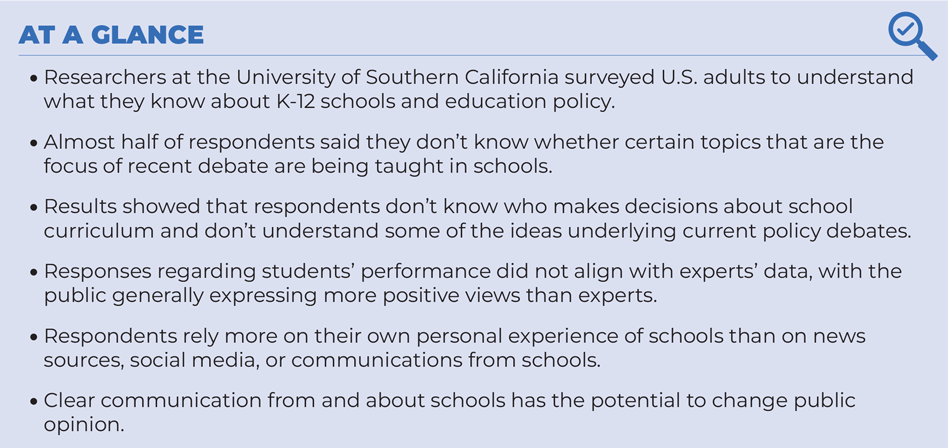Click the bullet dot before "Researchers"
This screenshot has width=950, height=448.
36,78
